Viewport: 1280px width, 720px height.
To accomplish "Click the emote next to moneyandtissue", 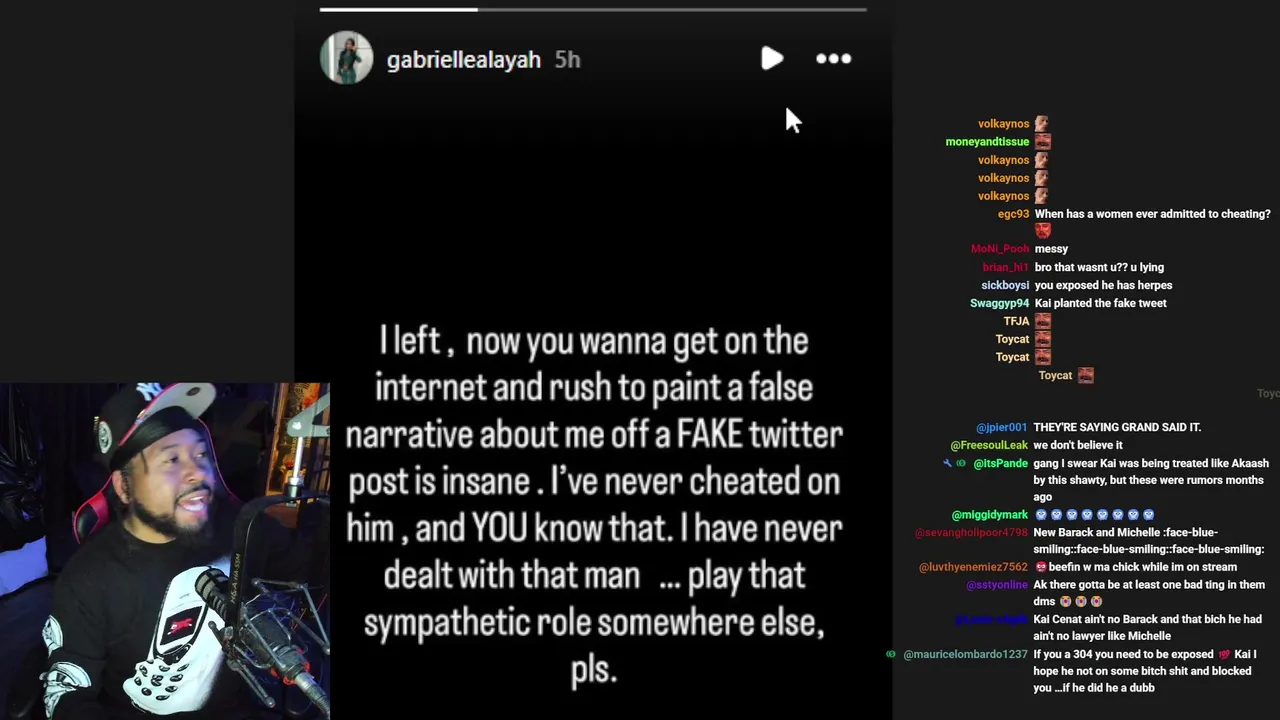I will click(x=1042, y=142).
